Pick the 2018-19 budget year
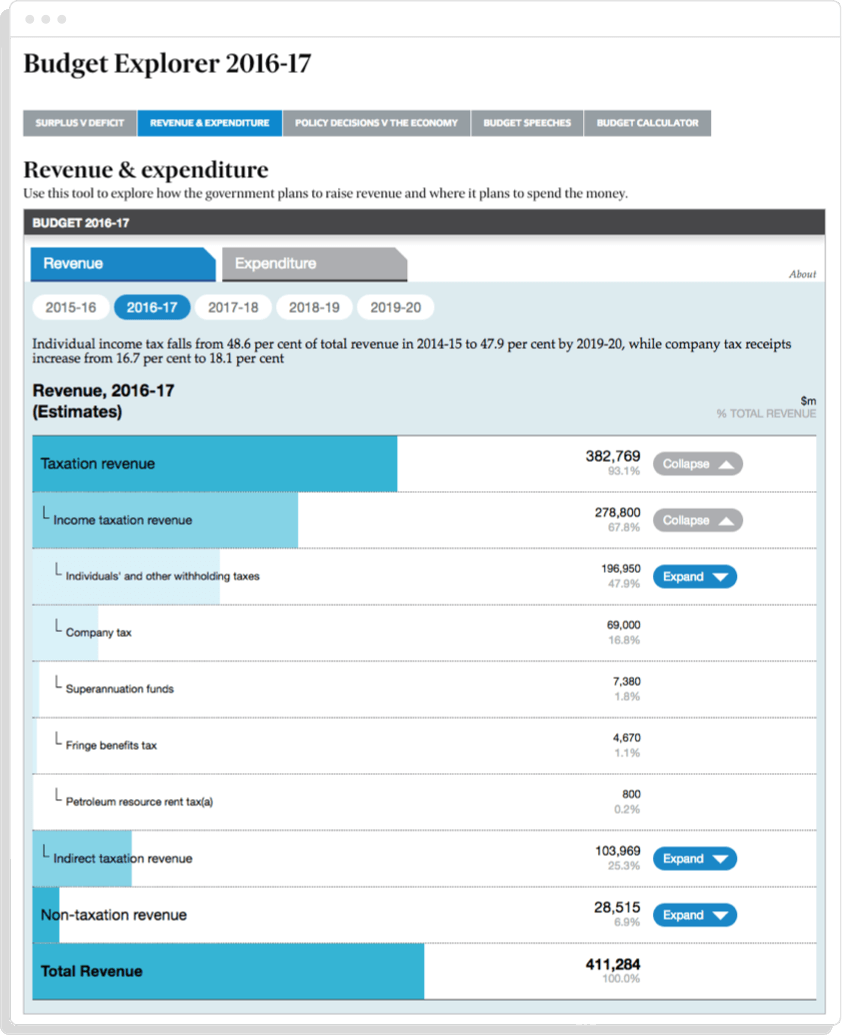This screenshot has height=1035, width=842. [x=314, y=308]
